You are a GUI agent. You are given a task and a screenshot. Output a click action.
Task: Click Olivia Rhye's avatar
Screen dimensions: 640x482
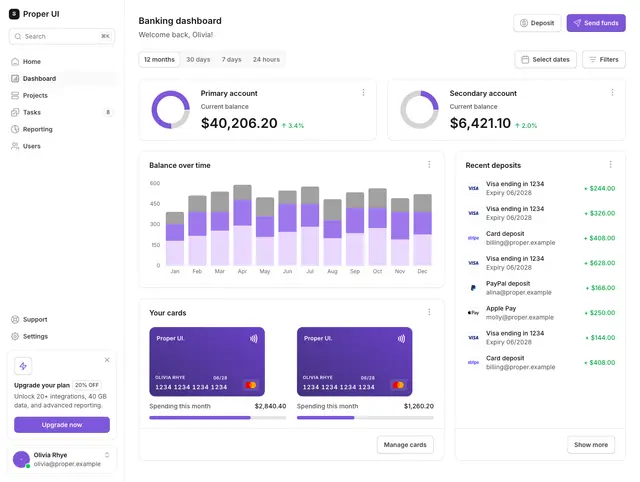[x=21, y=459]
